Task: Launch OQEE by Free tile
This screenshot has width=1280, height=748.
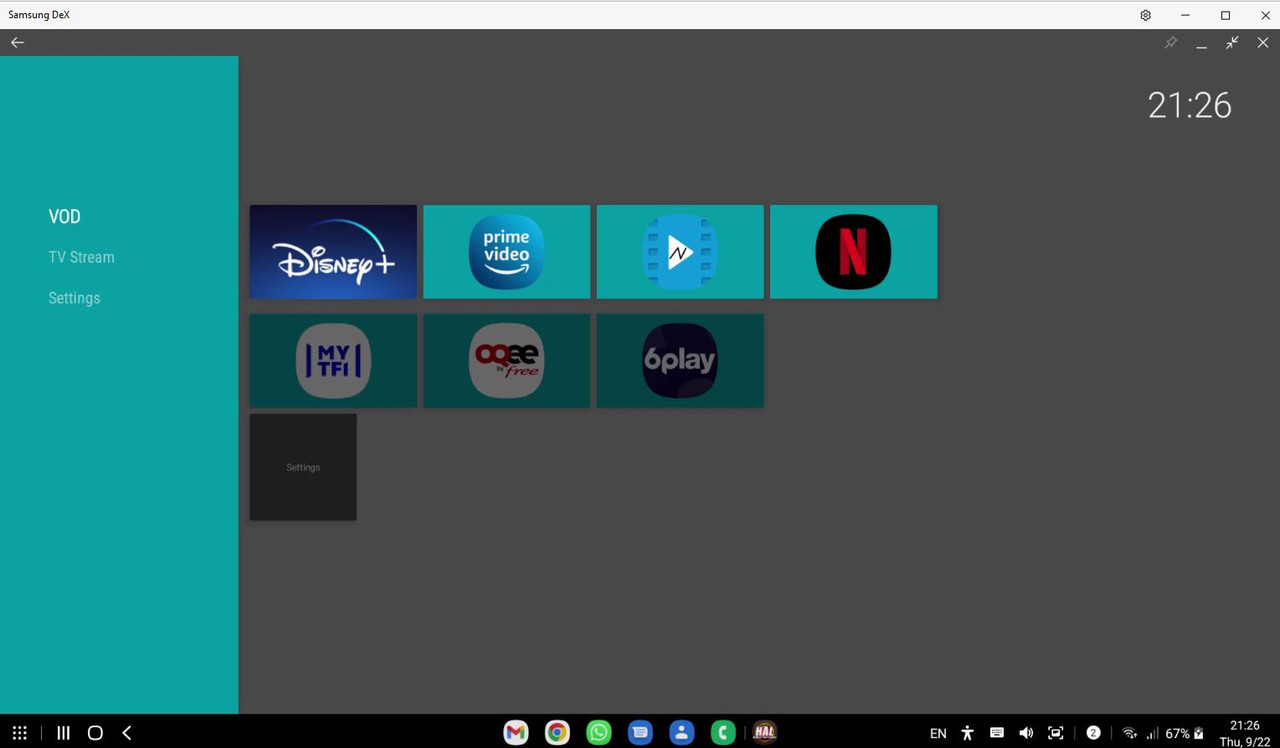Action: [507, 361]
